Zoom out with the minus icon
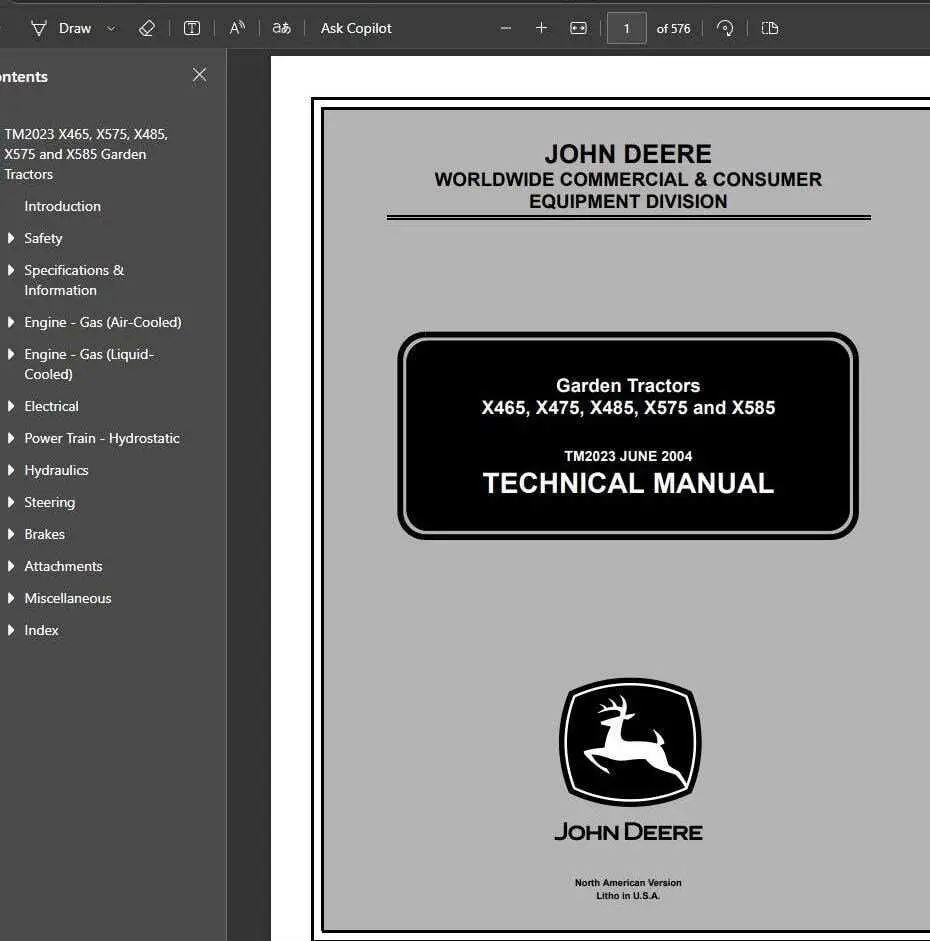The height and width of the screenshot is (941, 930). coord(506,28)
